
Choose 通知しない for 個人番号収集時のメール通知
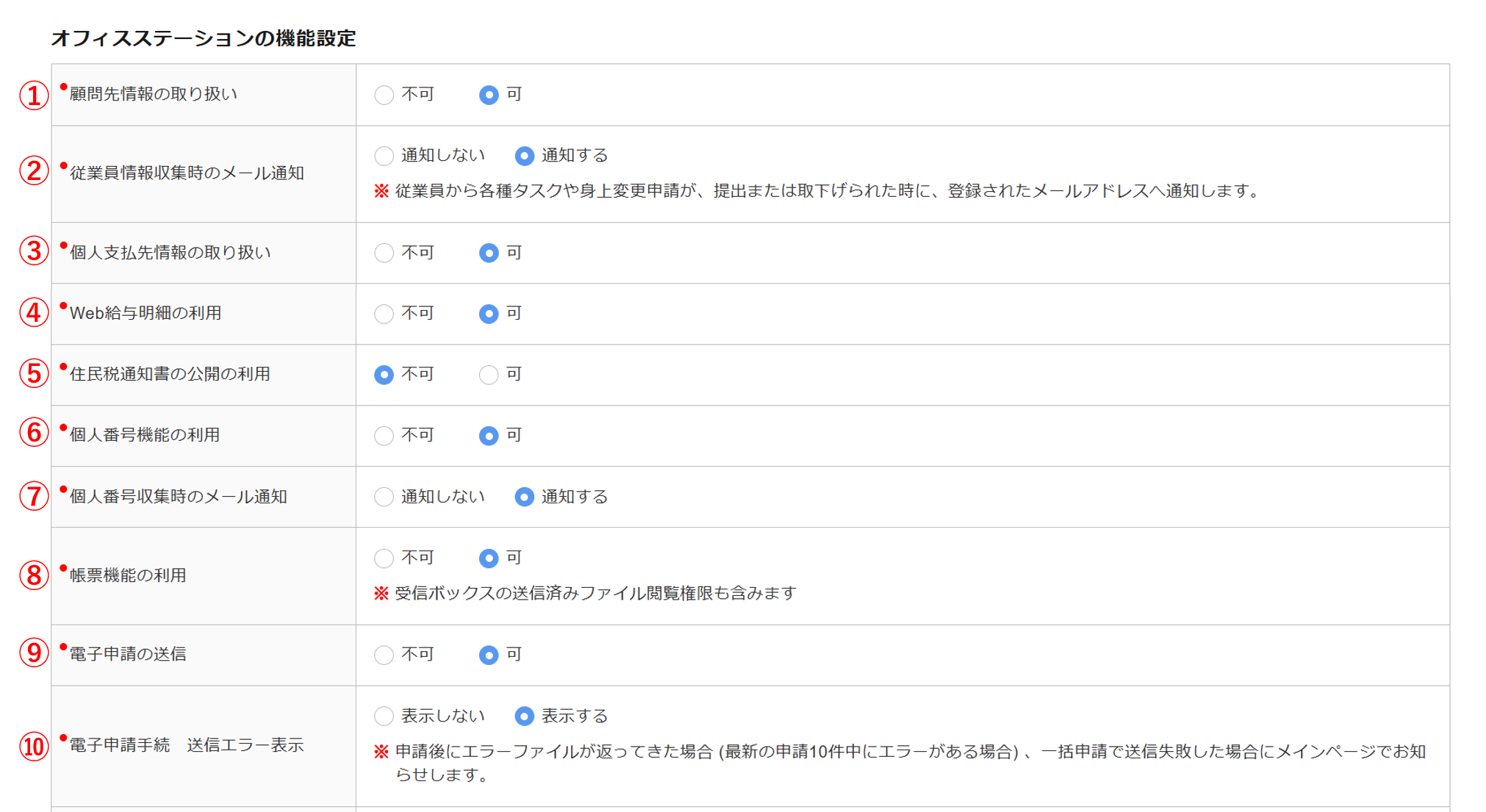pos(384,497)
